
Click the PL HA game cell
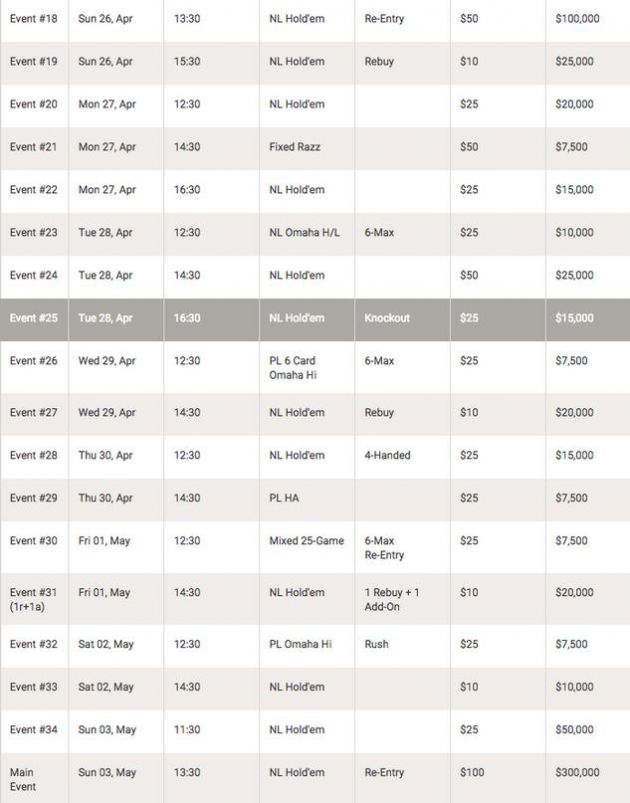285,498
